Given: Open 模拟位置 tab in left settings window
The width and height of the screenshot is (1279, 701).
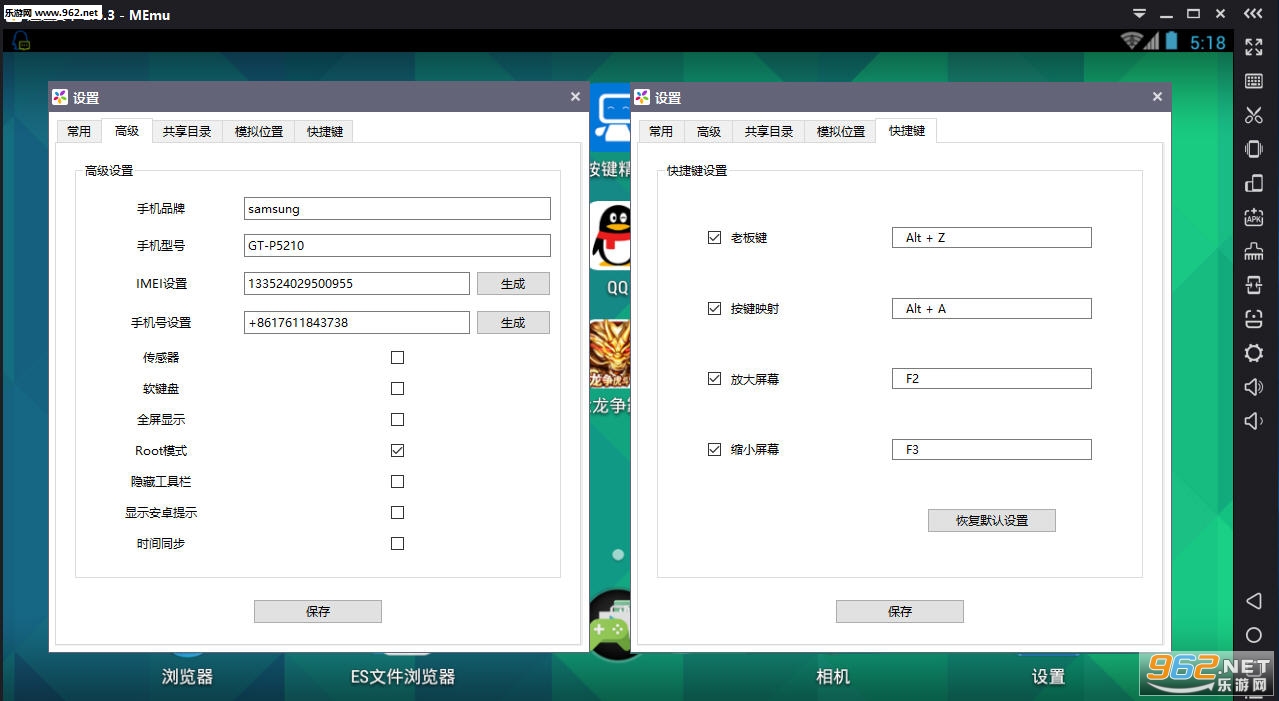Looking at the screenshot, I should [259, 131].
